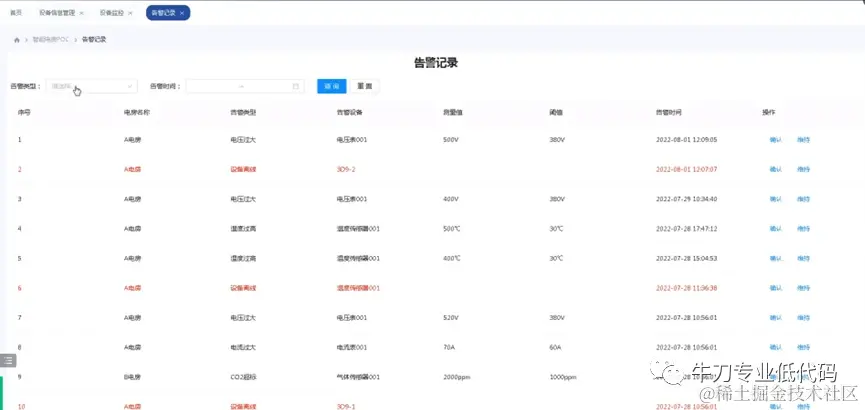Click 确认 for the 500℃ temperature row
The height and width of the screenshot is (410, 865).
point(776,228)
